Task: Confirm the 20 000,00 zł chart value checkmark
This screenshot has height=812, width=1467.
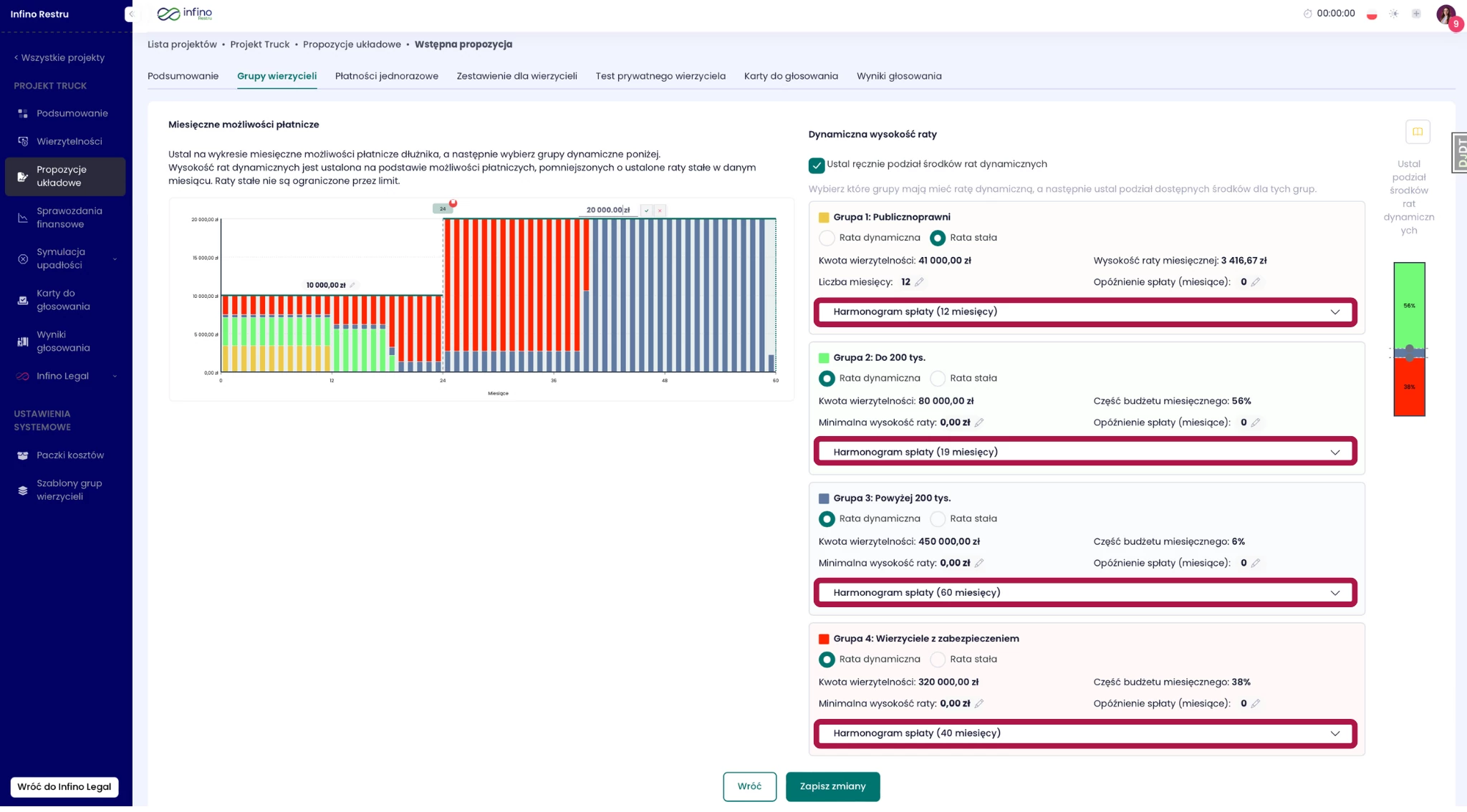Action: pyautogui.click(x=646, y=211)
